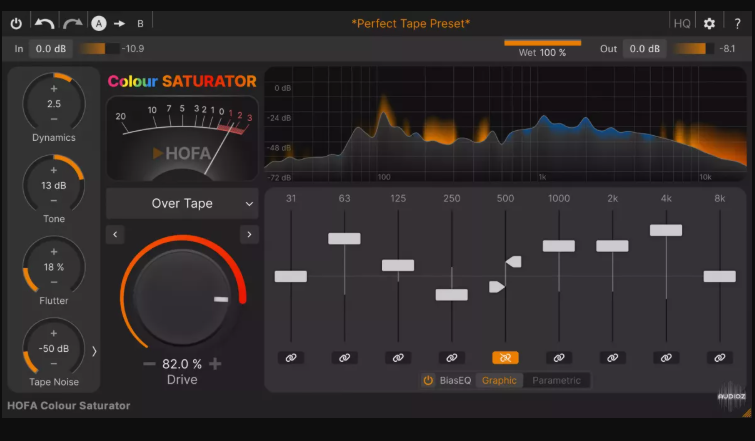Screen dimensions: 755x441
Task: Click the Tape Noise value -50 dB
Action: (54, 349)
